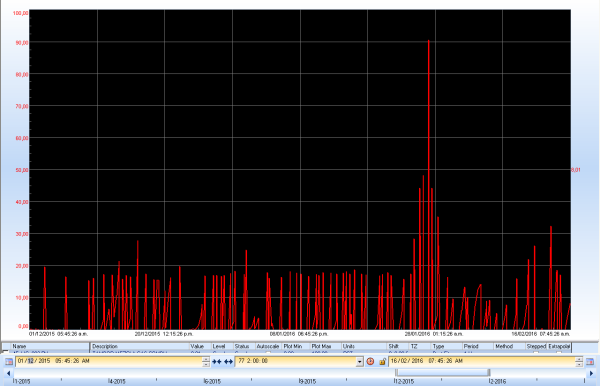Click the end time spinner arrows
The height and width of the screenshot is (386, 600).
point(579,362)
